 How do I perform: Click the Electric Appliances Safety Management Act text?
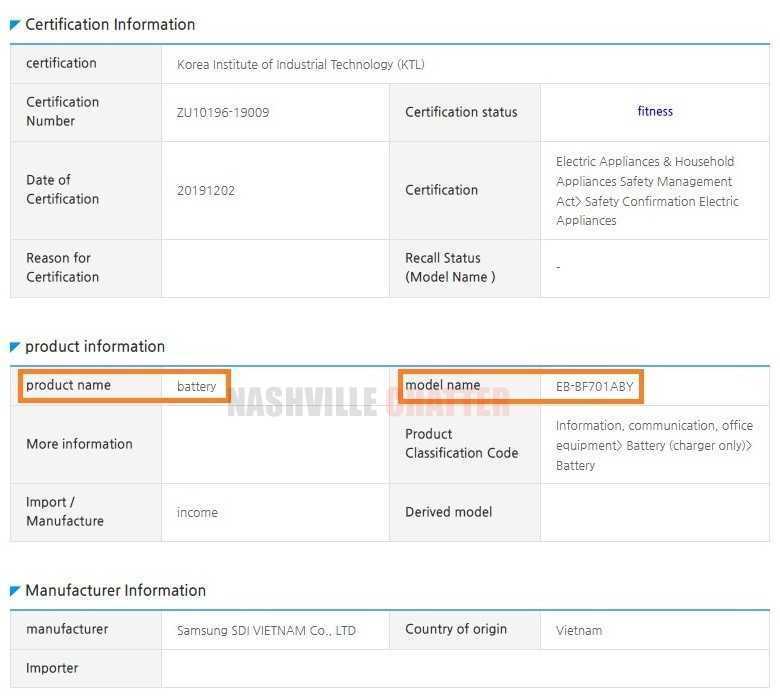647,191
